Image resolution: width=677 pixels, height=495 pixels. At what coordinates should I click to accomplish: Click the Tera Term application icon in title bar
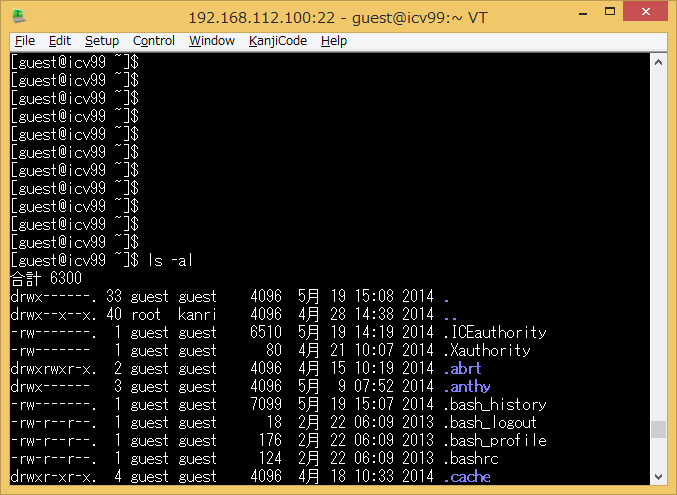19,16
